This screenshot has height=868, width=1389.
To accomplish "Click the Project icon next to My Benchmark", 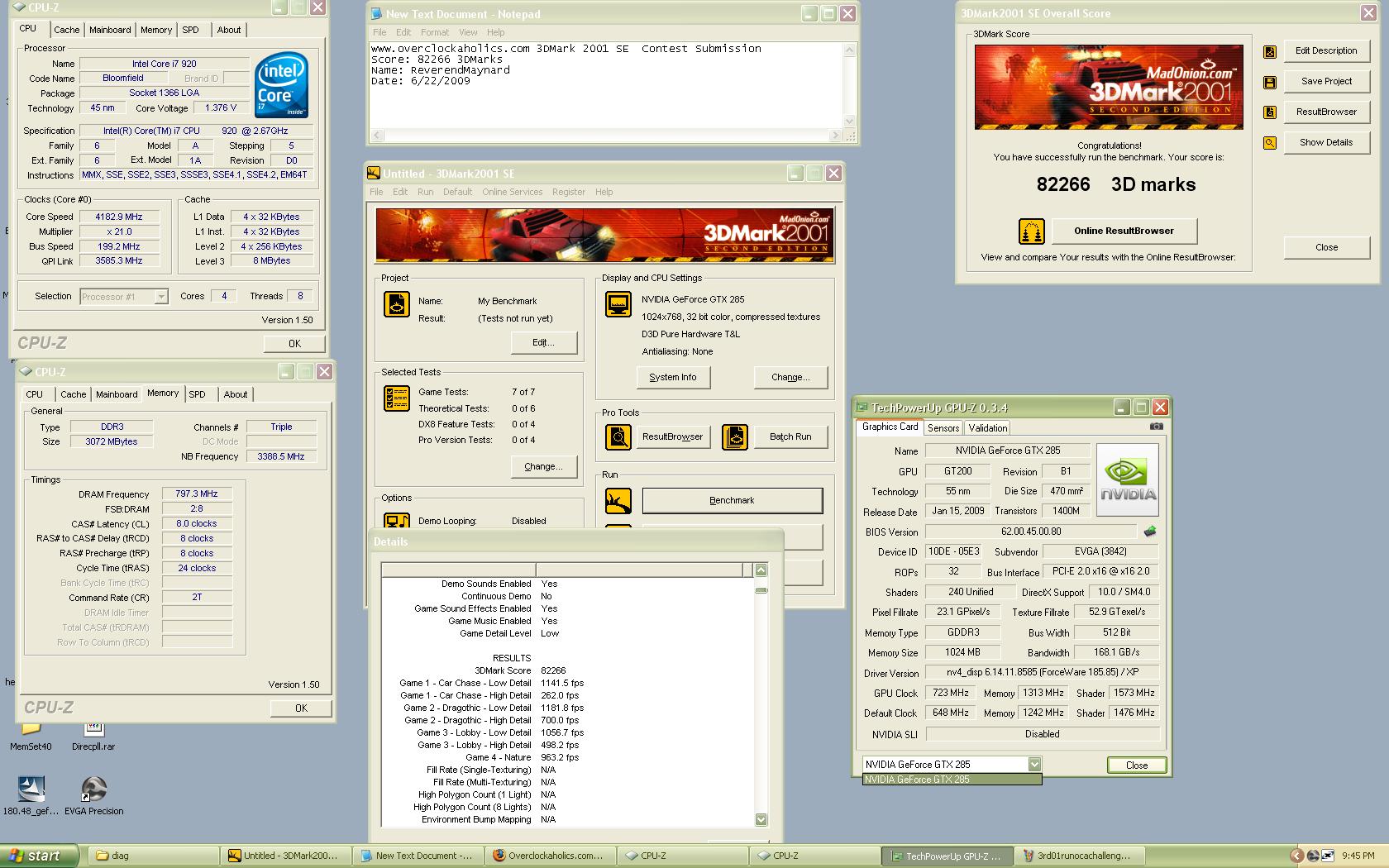I will pos(397,304).
